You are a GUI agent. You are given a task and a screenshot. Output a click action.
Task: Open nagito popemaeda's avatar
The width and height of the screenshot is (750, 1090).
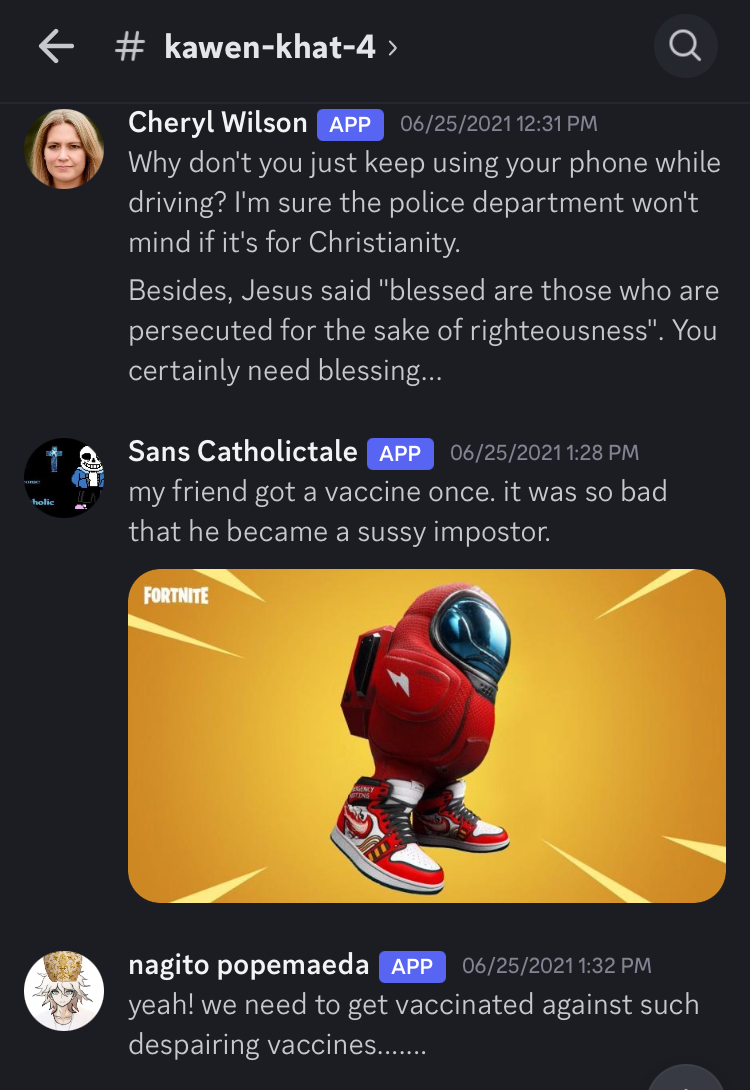tap(64, 991)
